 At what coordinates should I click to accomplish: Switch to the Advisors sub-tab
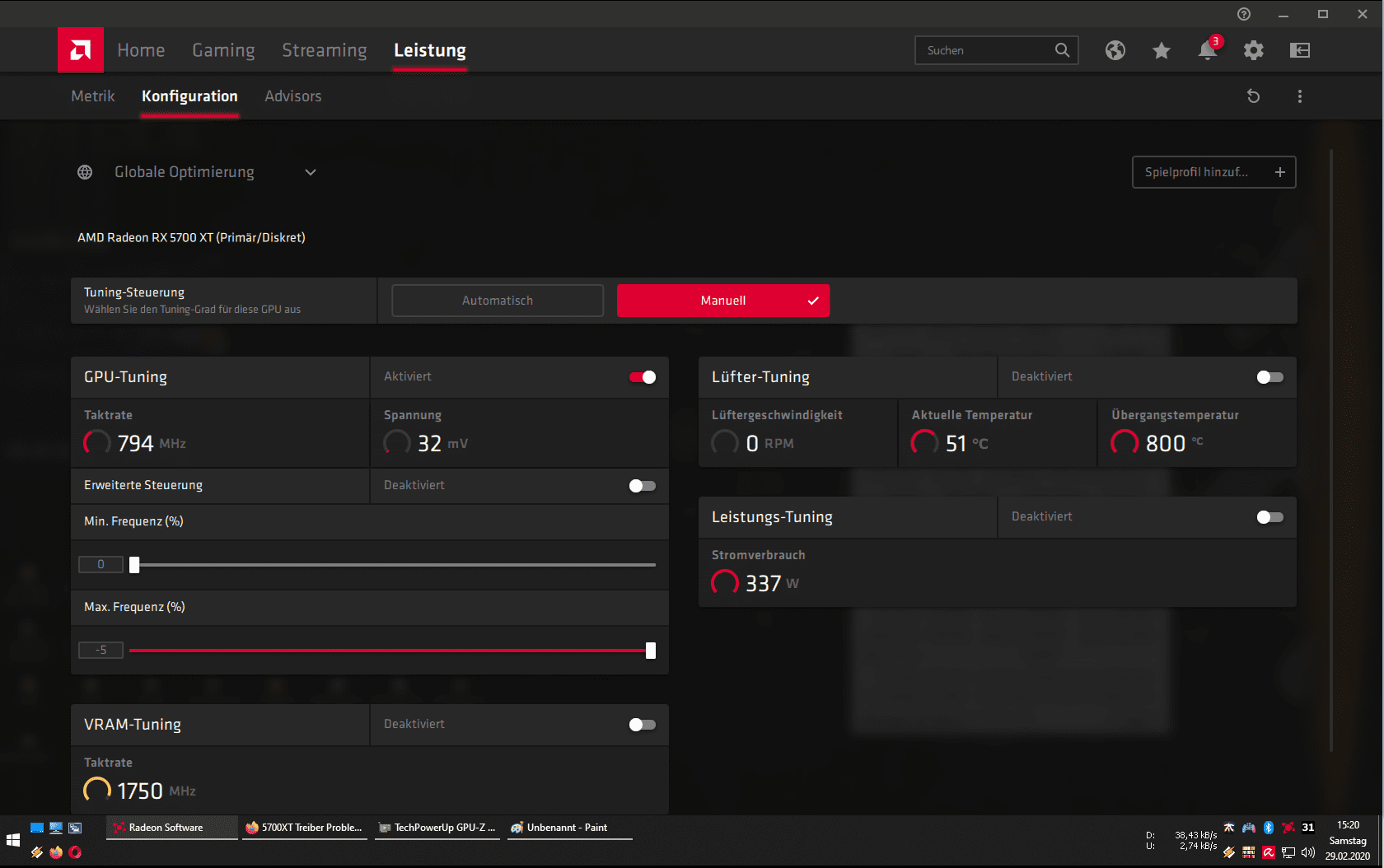click(293, 96)
